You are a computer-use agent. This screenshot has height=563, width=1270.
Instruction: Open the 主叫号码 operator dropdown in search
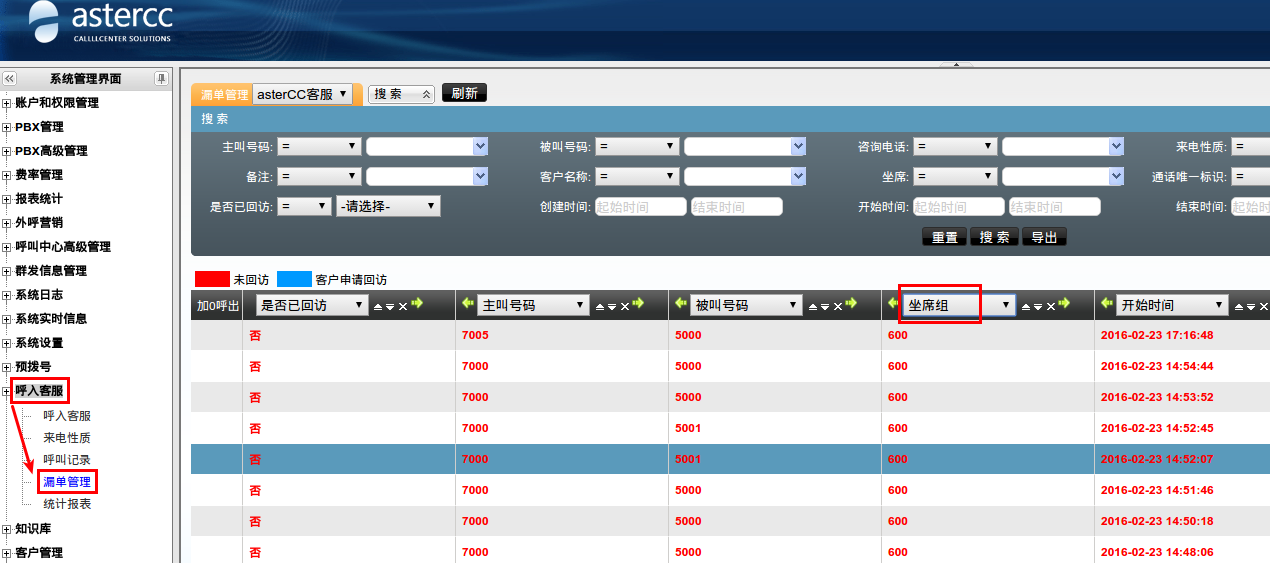(319, 147)
